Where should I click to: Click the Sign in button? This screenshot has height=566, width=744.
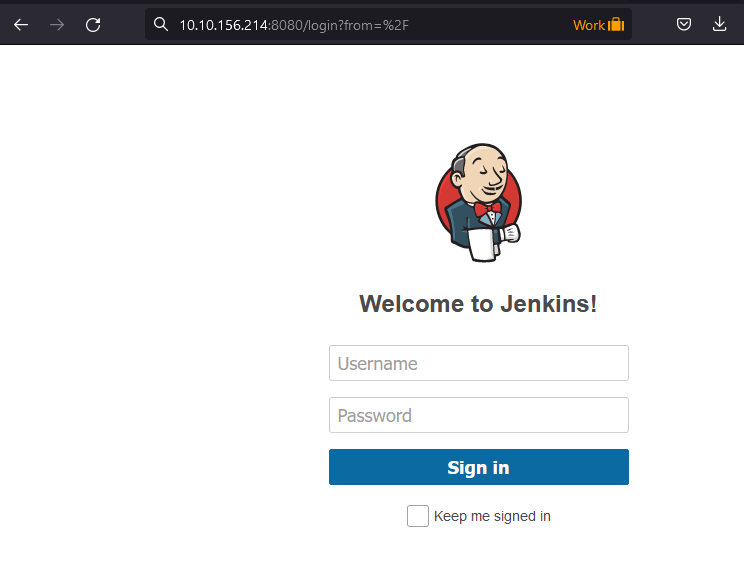[x=479, y=467]
